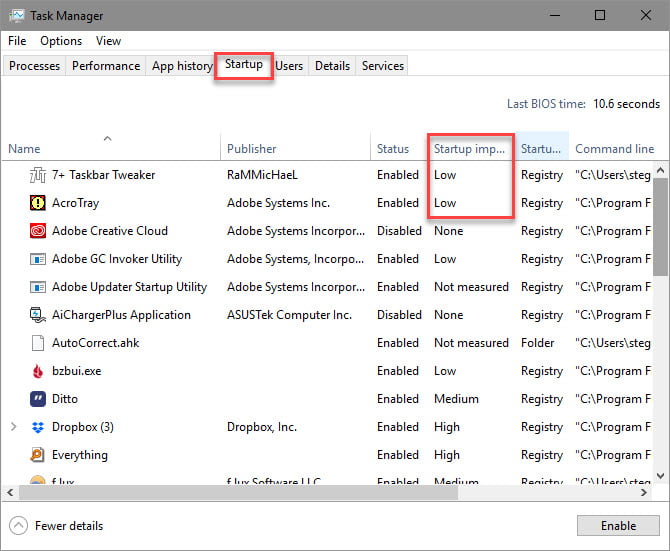Click the Fewer details link

point(69,526)
